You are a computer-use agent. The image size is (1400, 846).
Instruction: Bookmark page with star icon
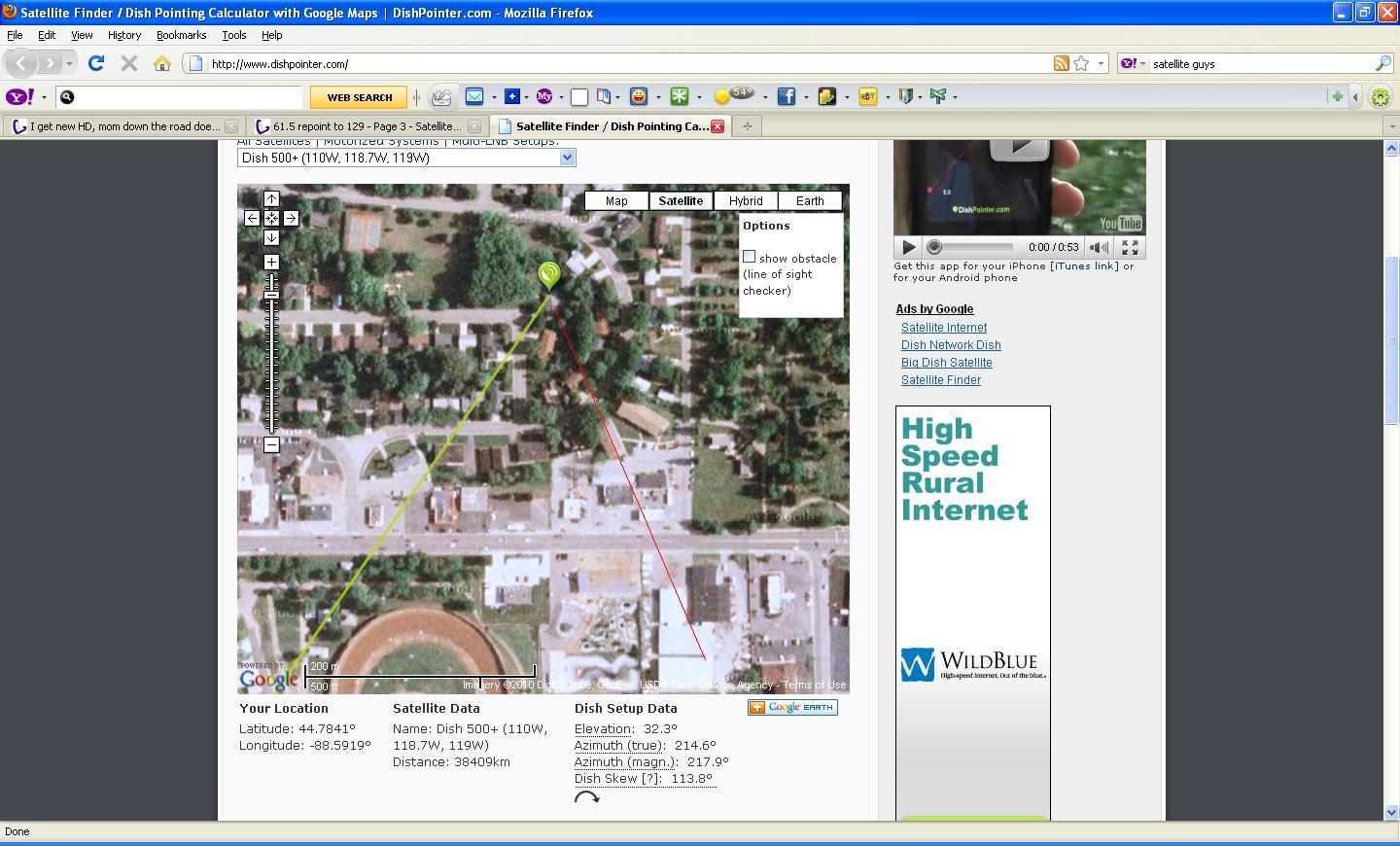[1081, 63]
